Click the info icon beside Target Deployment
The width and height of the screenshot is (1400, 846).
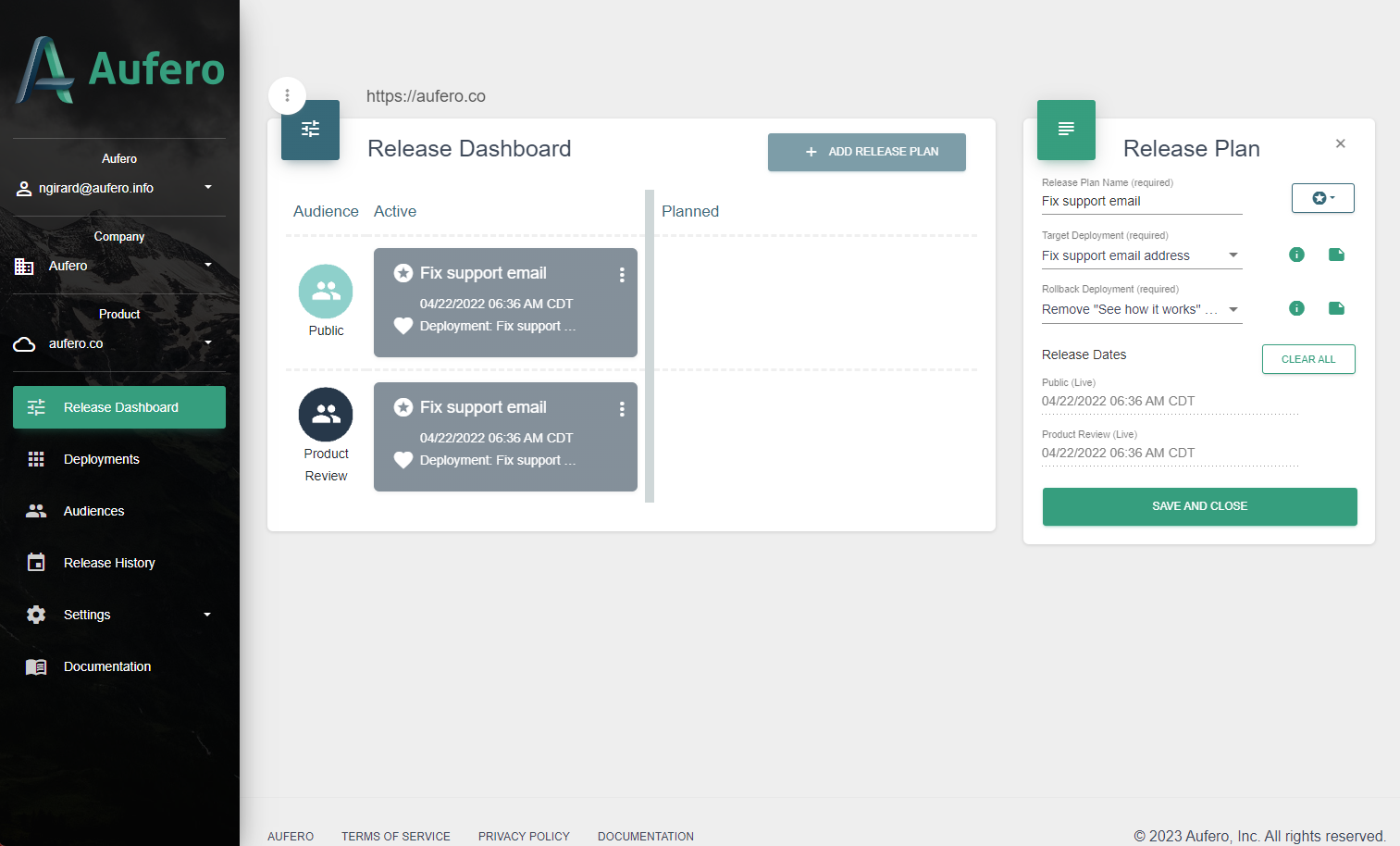click(x=1296, y=255)
